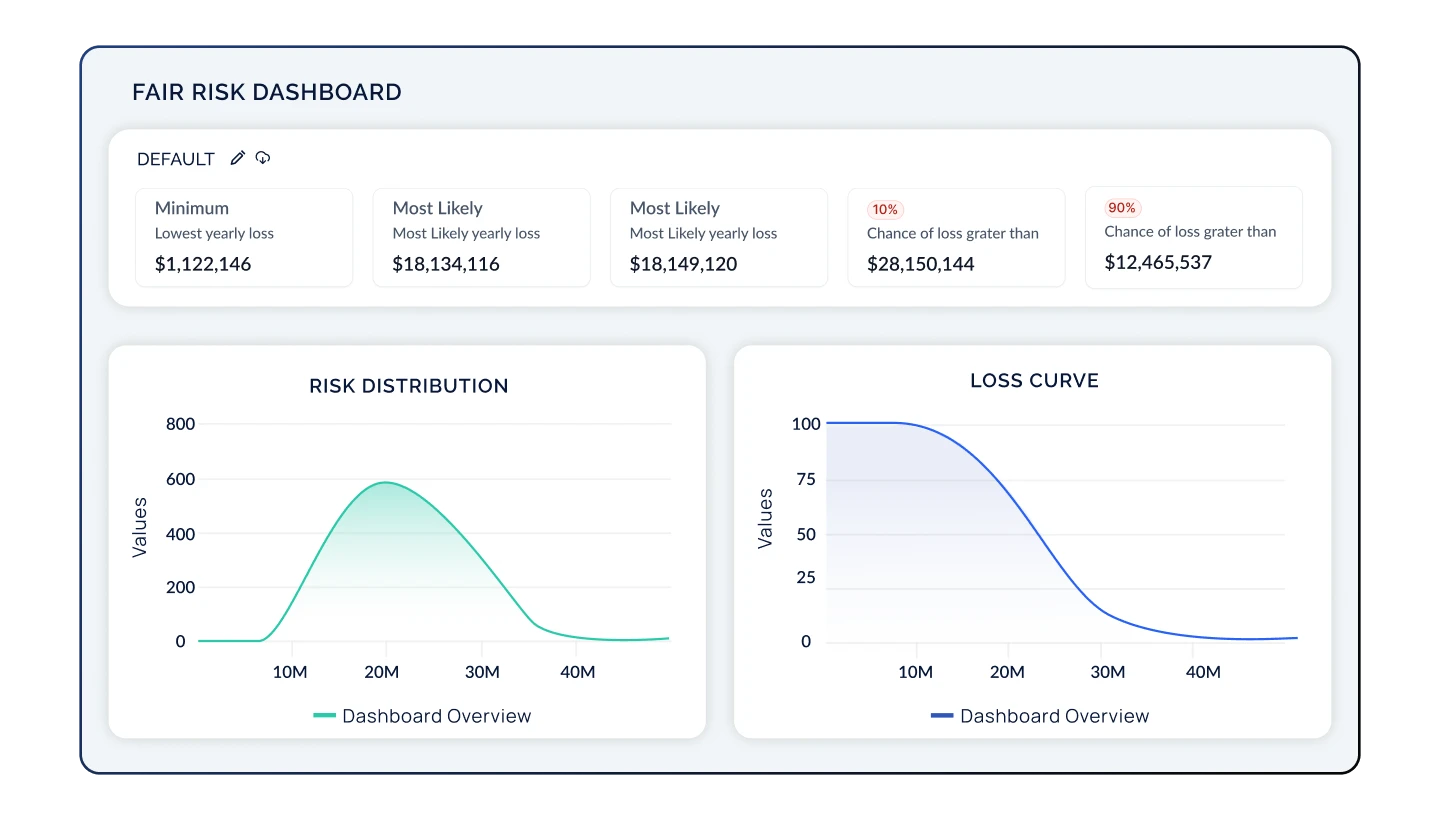
Task: Click the 10% chance badge
Action: pyautogui.click(x=885, y=210)
